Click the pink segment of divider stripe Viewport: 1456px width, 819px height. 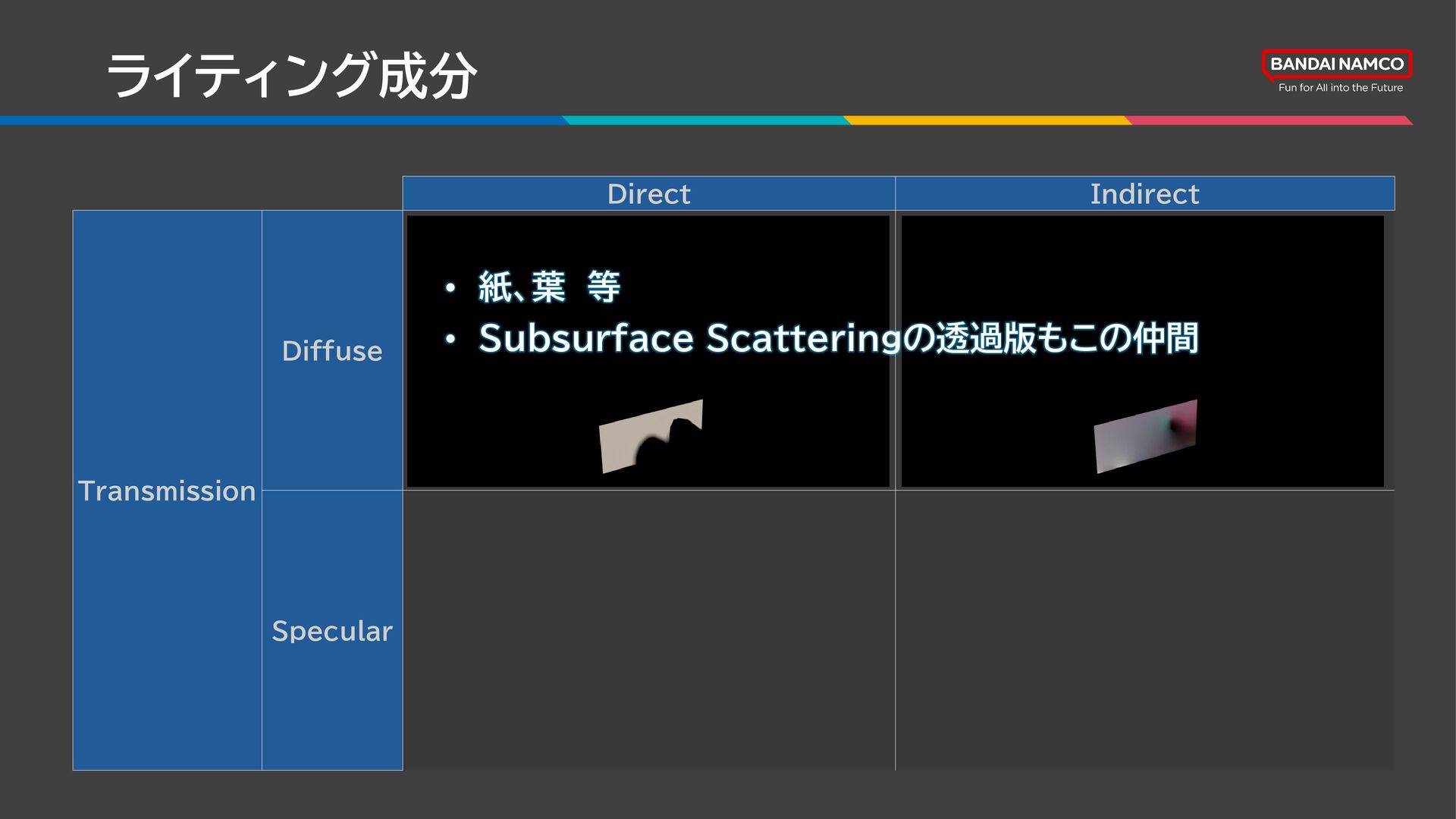[1266, 120]
